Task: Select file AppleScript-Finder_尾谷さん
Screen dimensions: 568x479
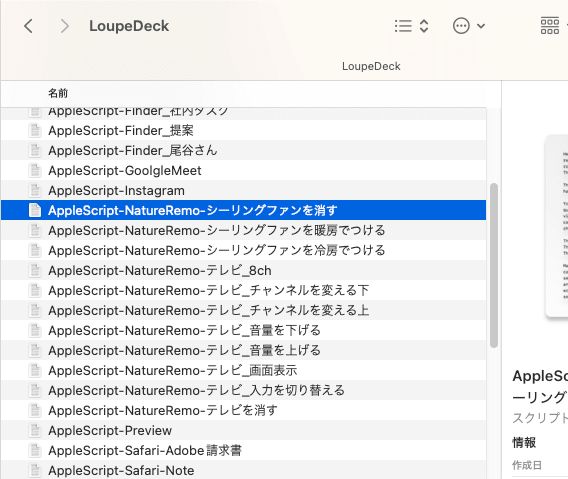Action: click(x=243, y=150)
